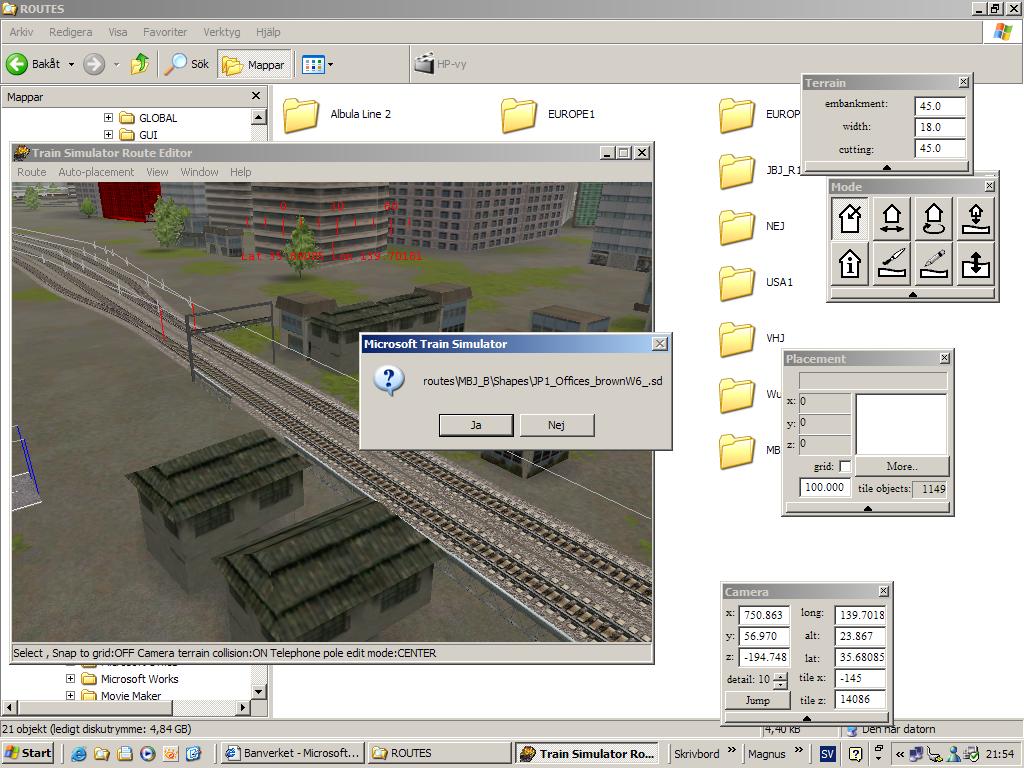Open the Favoriter menu in Explorer
This screenshot has width=1024, height=768.
pos(165,31)
